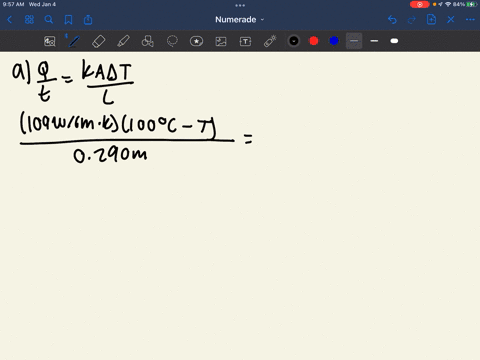480x360 pixels.
Task: Open search with the magnifier icon
Action: [49, 20]
